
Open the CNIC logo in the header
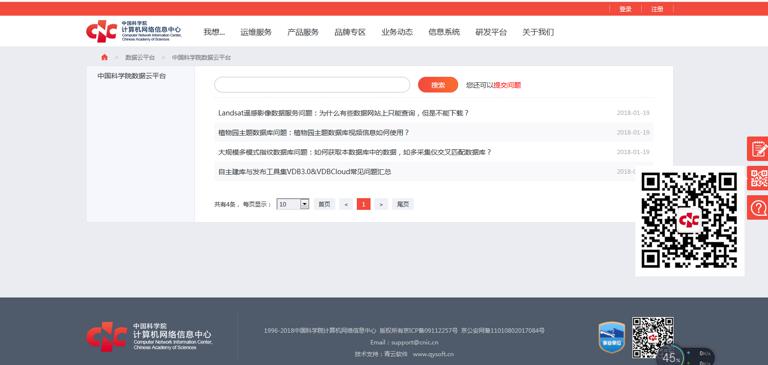tap(134, 31)
